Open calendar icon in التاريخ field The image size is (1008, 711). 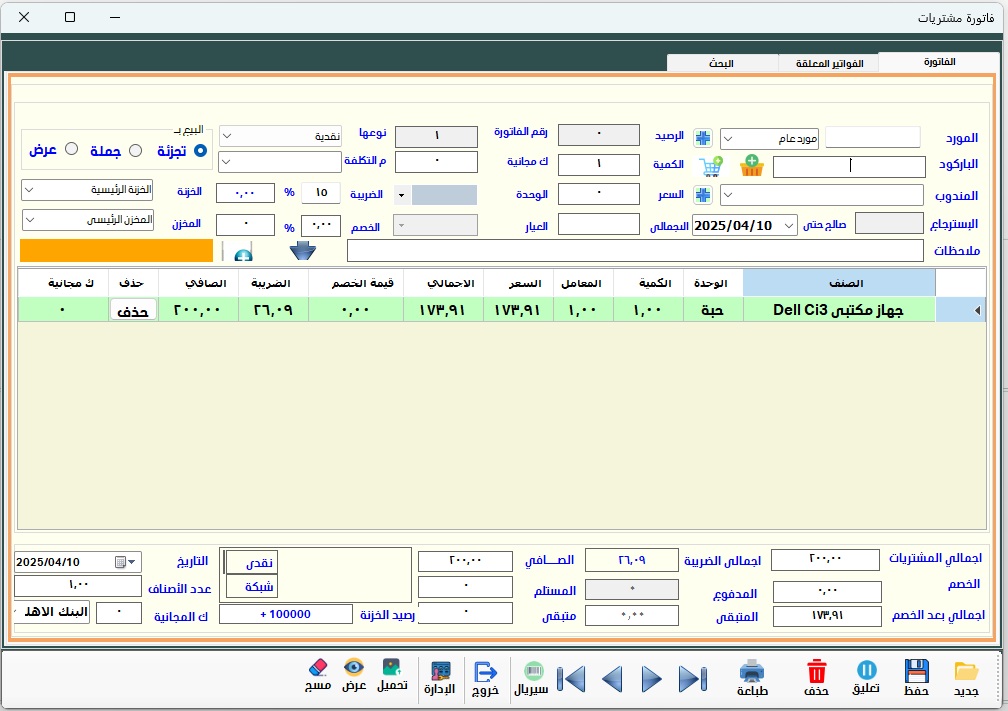pos(120,562)
